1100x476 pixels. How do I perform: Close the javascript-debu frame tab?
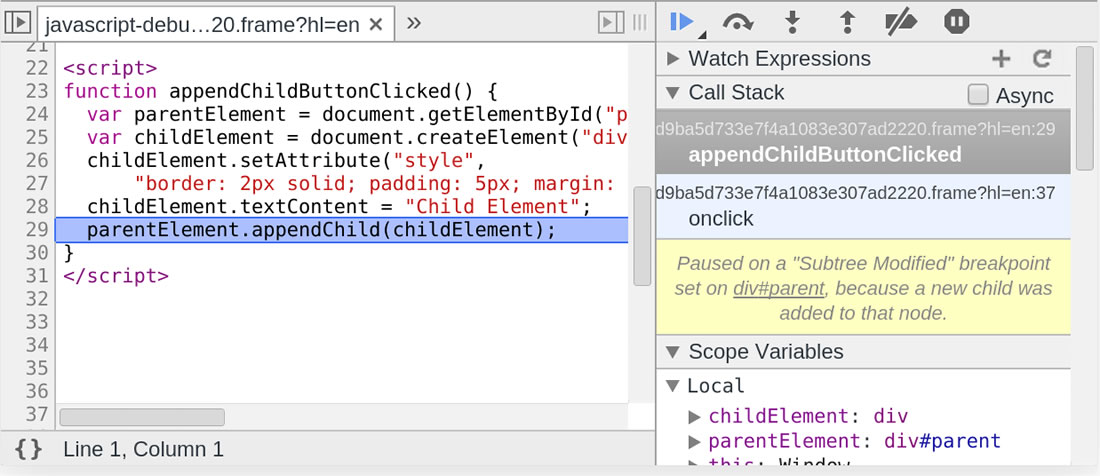coord(377,25)
